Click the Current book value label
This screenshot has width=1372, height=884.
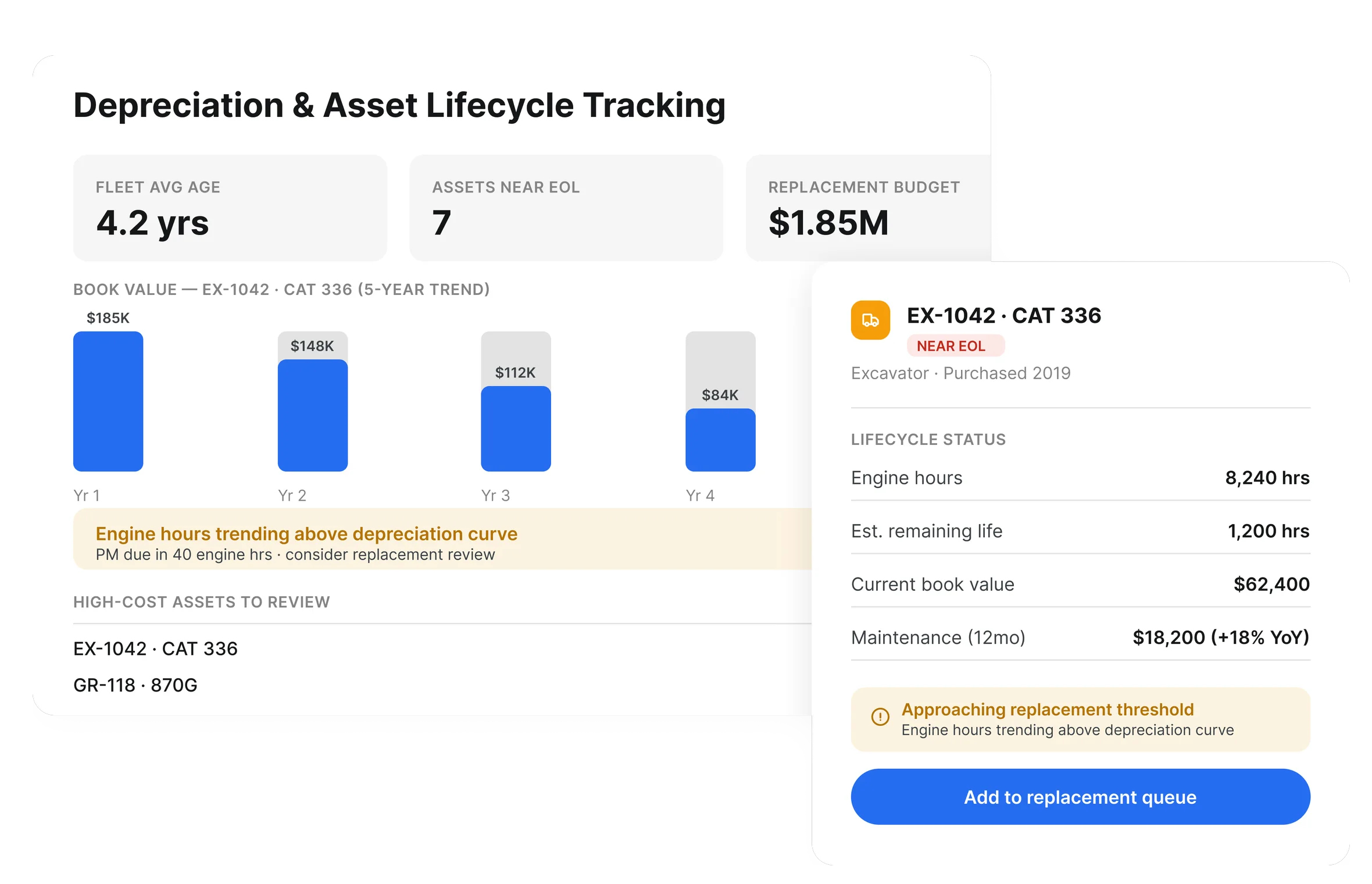point(932,584)
